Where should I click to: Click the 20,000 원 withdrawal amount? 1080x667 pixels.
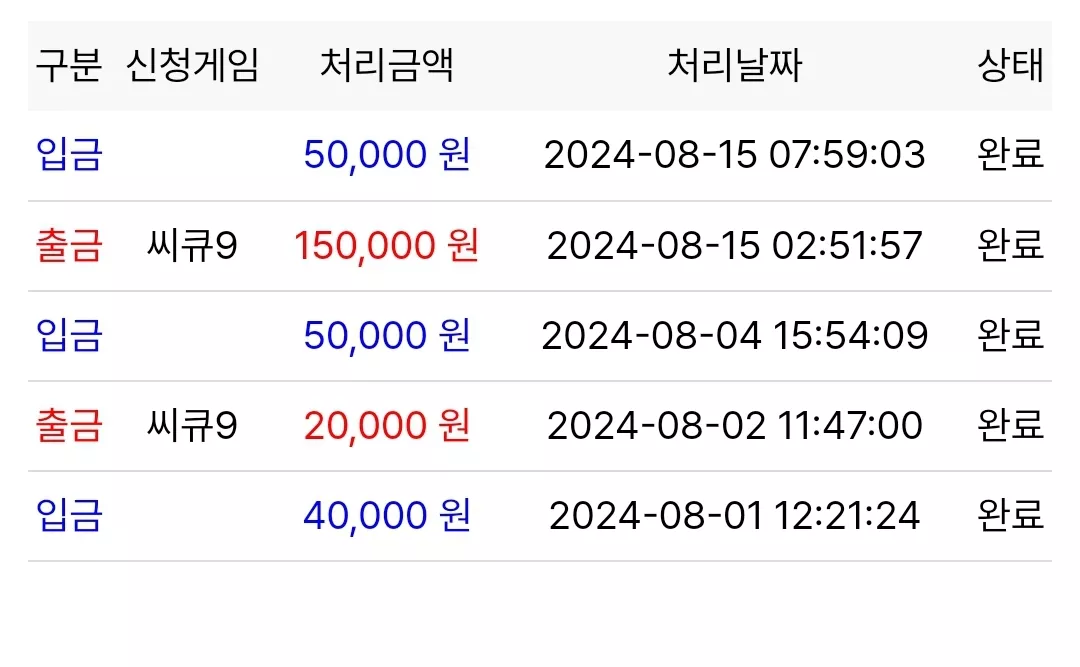pyautogui.click(x=386, y=425)
